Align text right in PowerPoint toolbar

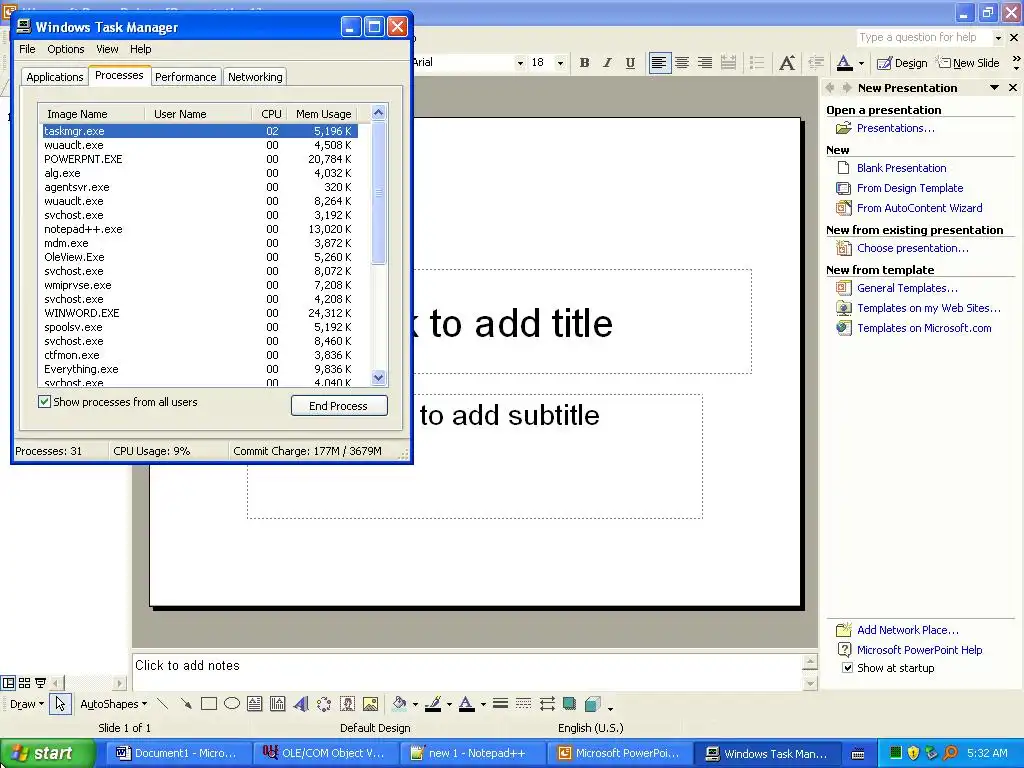[705, 63]
